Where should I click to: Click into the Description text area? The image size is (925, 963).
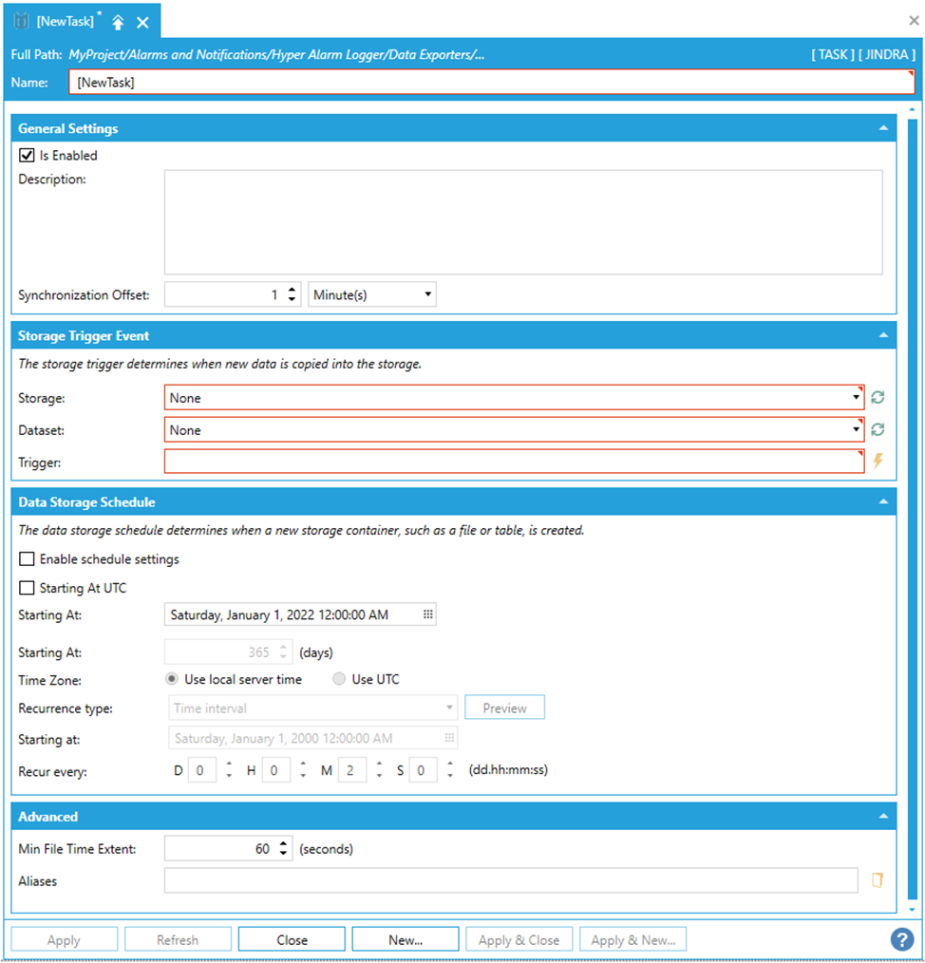[x=523, y=222]
